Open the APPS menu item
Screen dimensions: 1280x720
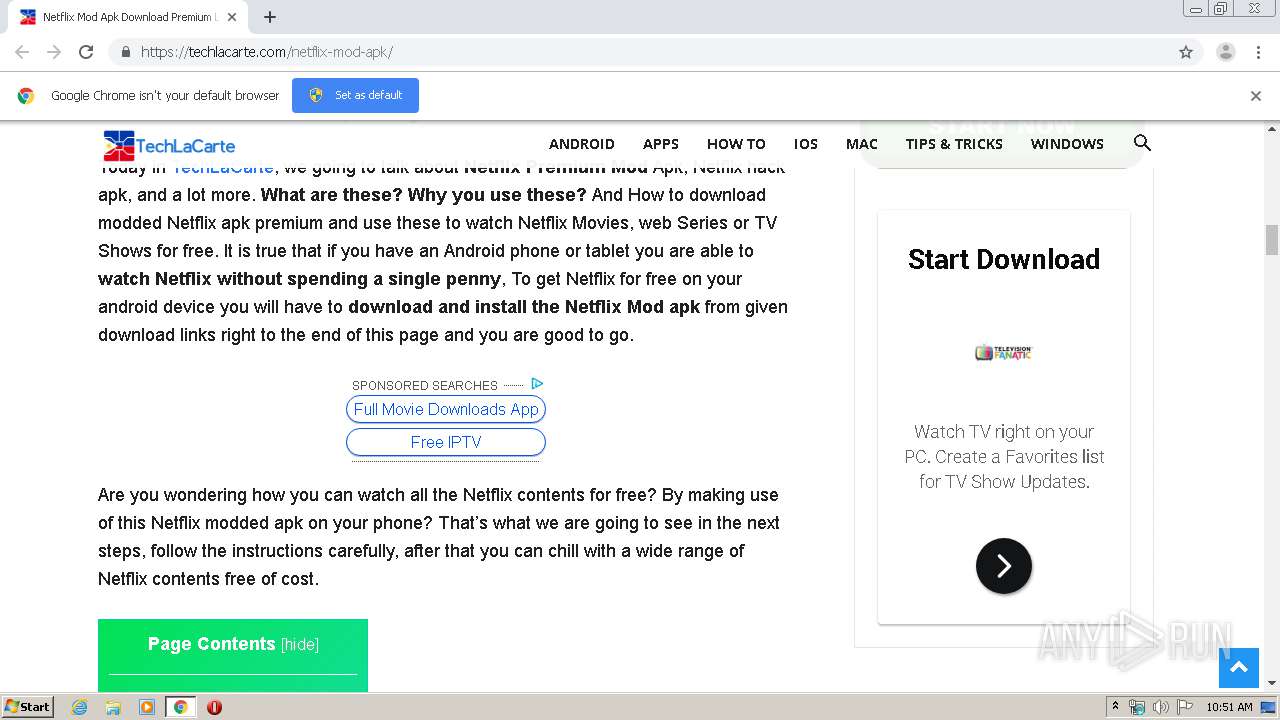point(661,144)
